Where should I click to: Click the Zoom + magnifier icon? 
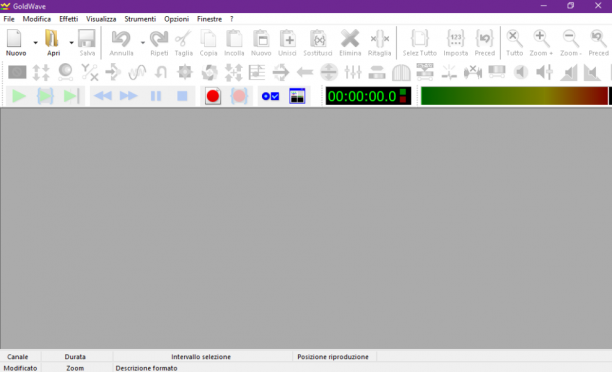pos(541,43)
